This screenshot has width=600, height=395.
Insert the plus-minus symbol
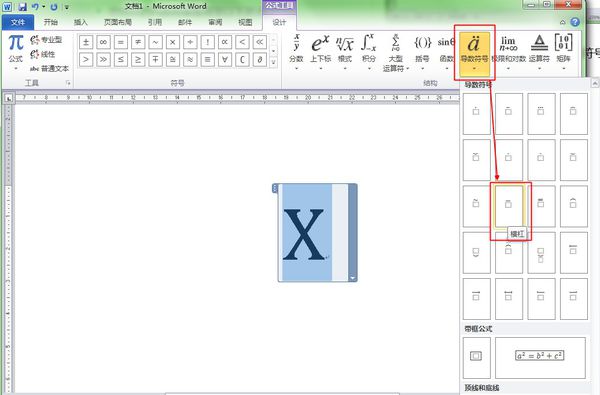point(86,42)
